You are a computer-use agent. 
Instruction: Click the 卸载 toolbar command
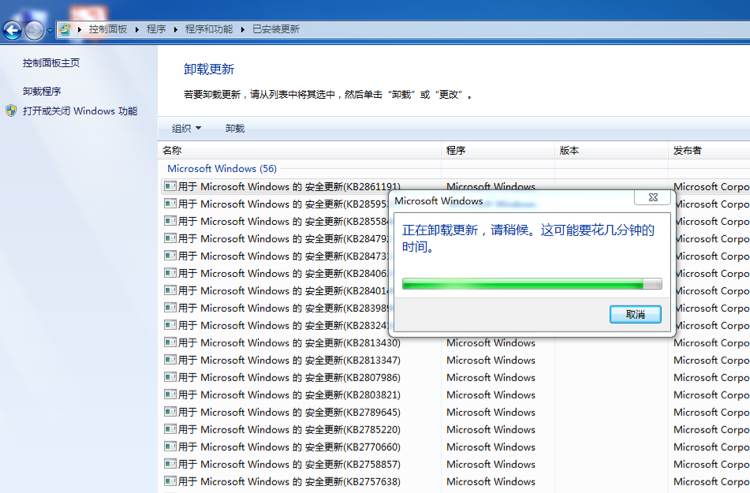(x=235, y=128)
